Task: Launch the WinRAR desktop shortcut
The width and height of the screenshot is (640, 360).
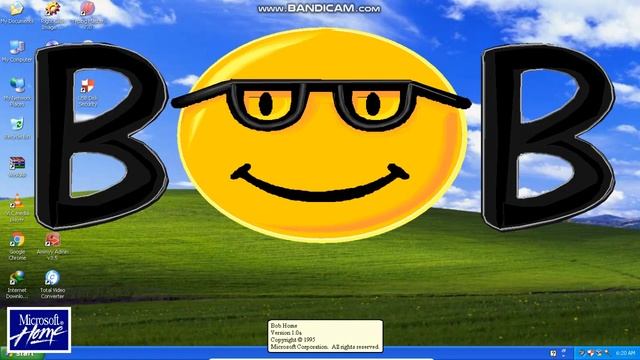Action: coord(17,167)
